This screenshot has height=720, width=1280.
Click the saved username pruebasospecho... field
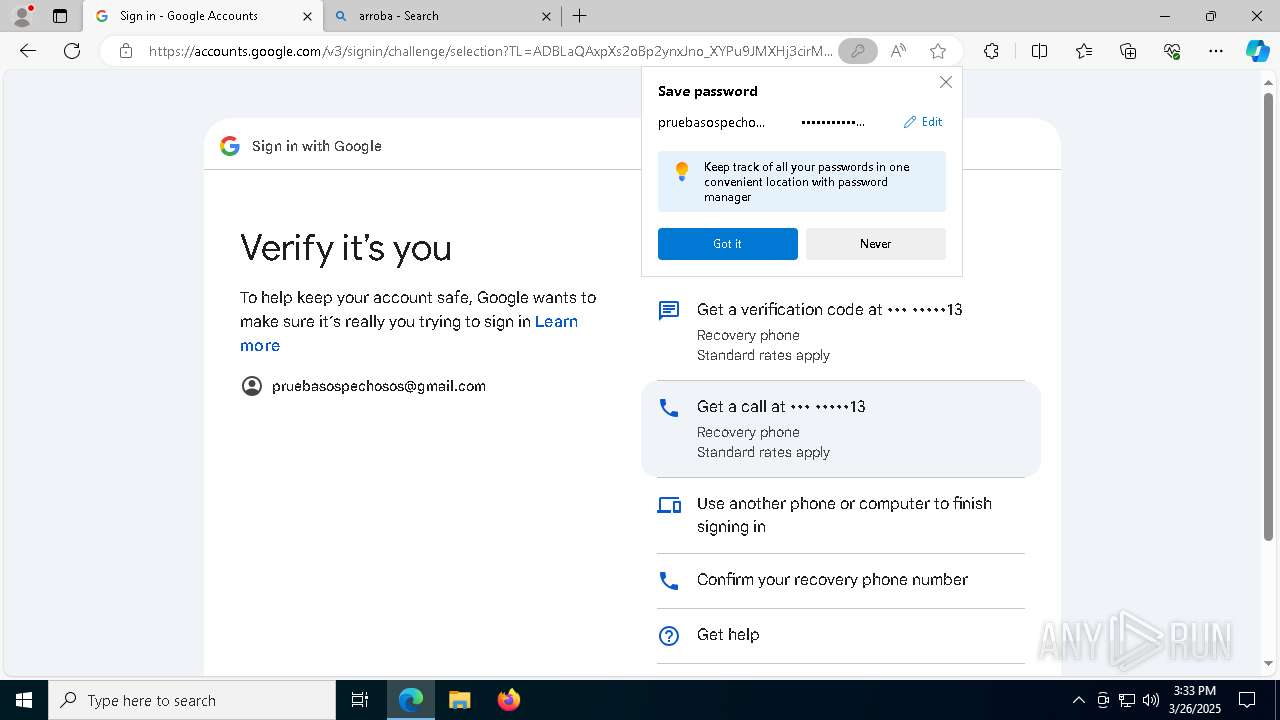712,122
